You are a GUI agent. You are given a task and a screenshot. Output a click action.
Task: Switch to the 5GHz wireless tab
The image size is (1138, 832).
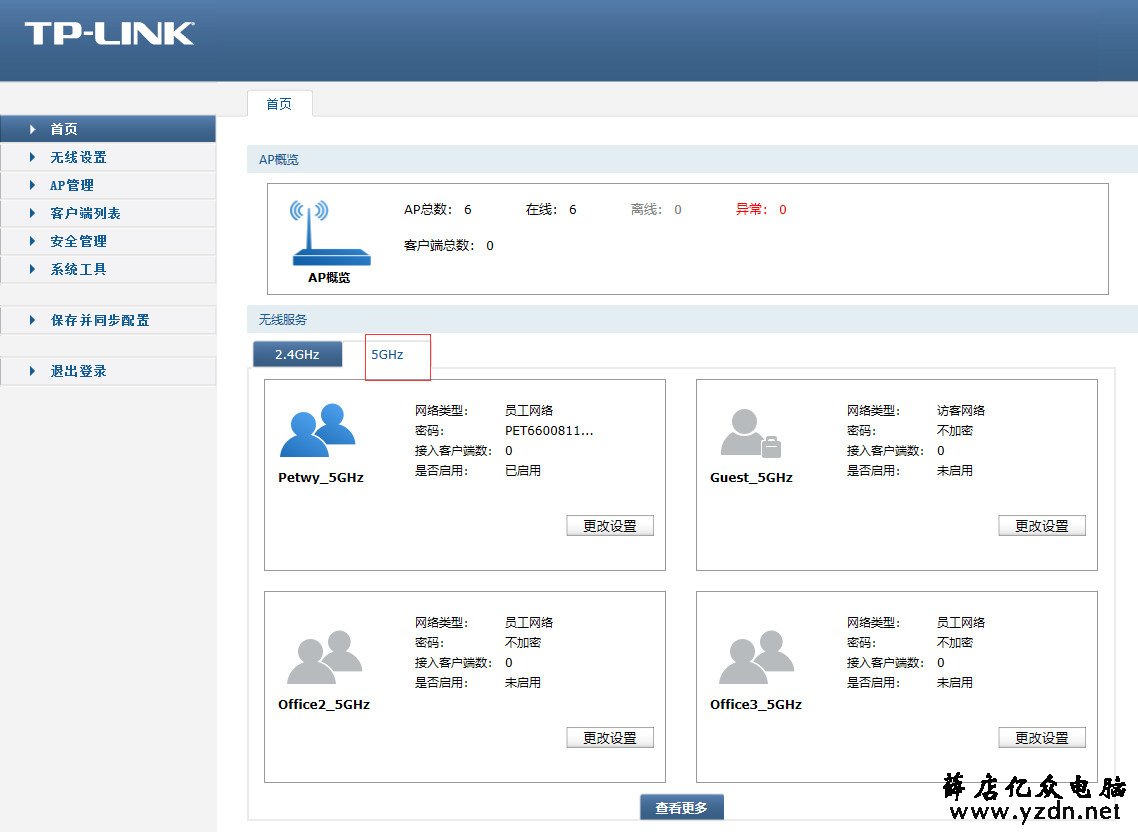(x=388, y=354)
